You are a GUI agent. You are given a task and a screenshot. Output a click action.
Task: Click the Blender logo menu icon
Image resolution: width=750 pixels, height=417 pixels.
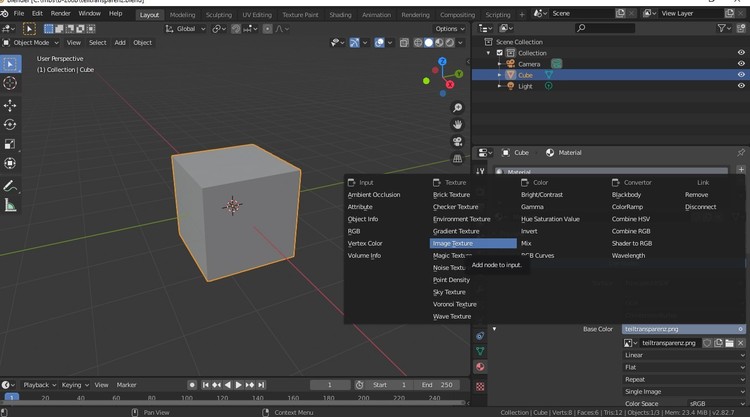(4, 14)
